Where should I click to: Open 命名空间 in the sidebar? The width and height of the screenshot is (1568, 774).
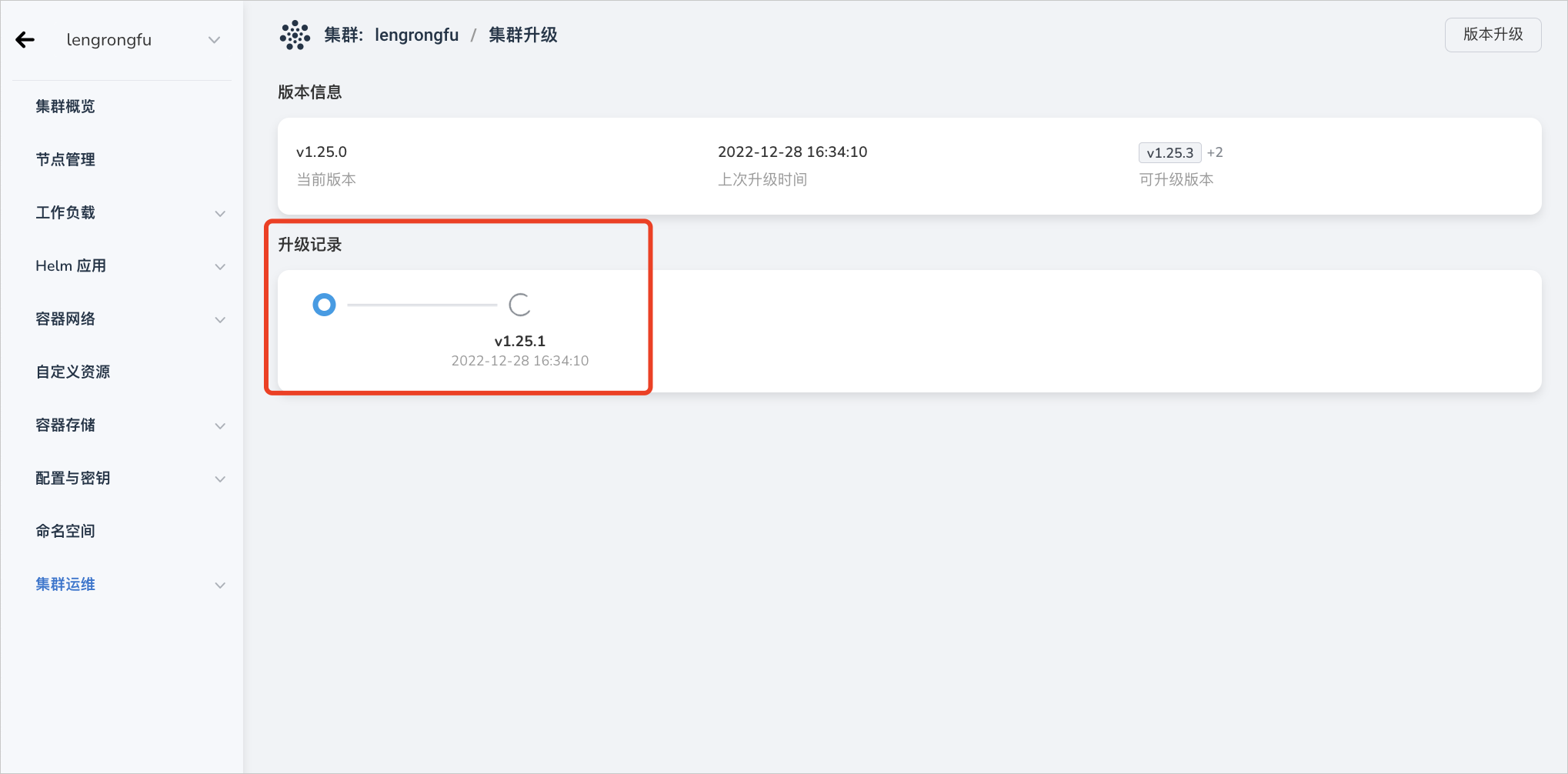tap(65, 531)
